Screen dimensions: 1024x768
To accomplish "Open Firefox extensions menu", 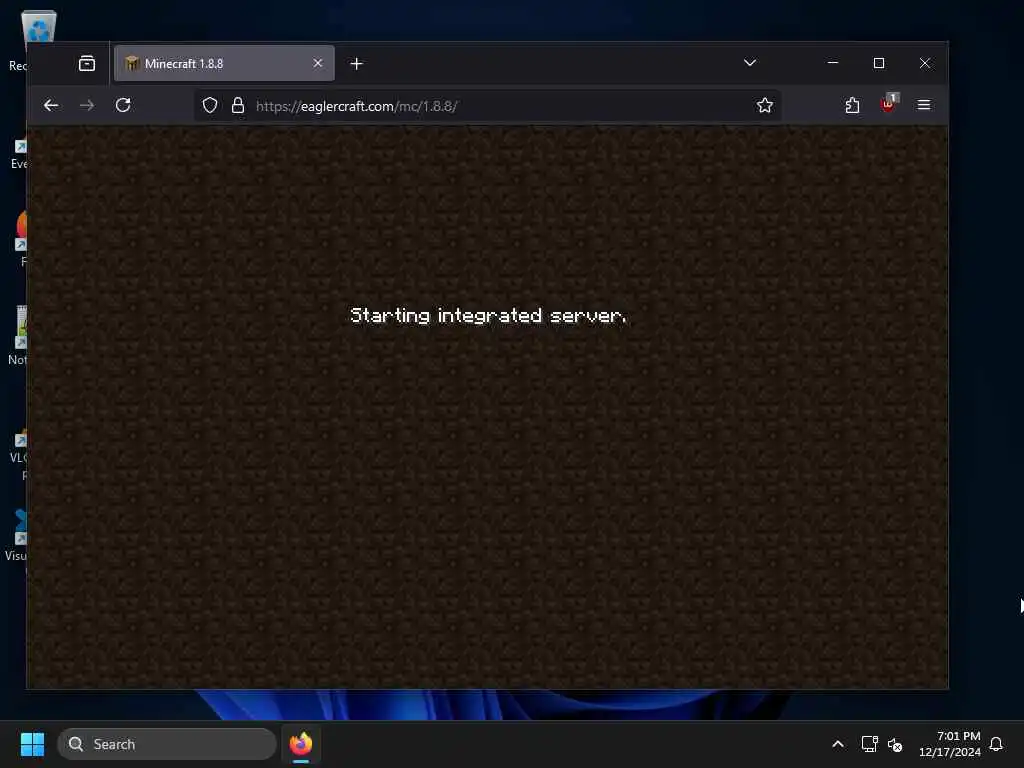I will click(x=852, y=105).
